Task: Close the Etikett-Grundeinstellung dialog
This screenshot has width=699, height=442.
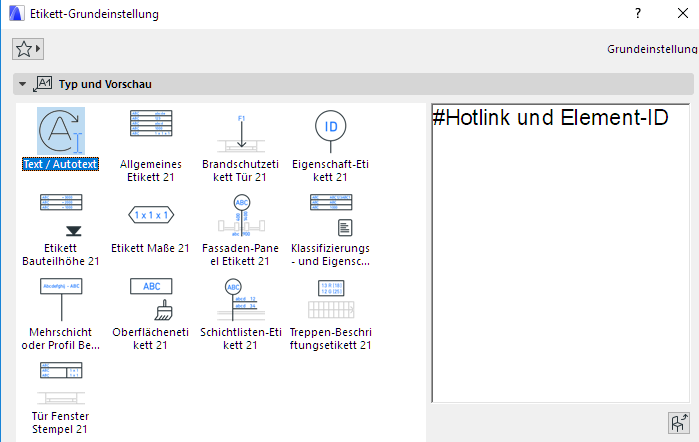Action: (x=683, y=13)
